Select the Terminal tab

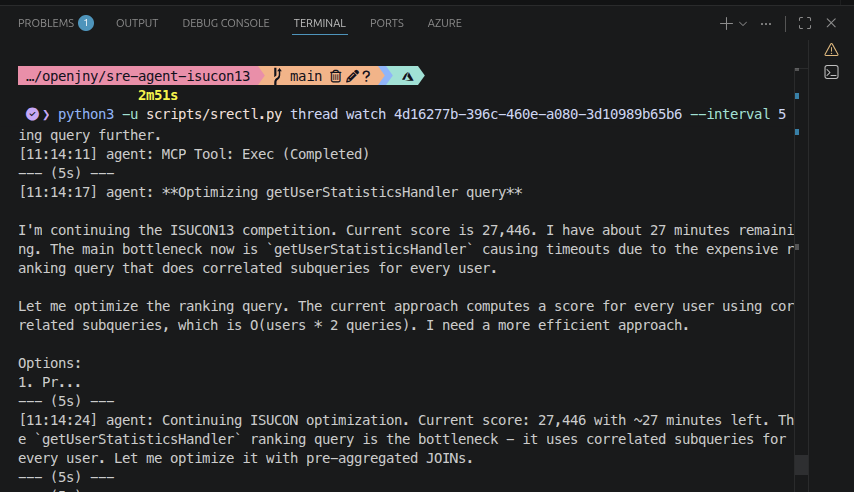[x=320, y=23]
